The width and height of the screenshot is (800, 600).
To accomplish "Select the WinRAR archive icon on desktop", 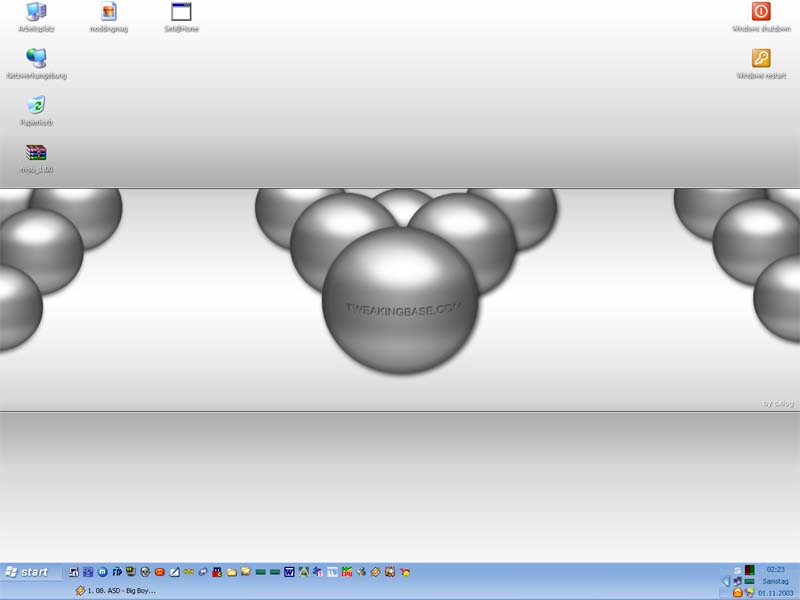I will (x=36, y=152).
